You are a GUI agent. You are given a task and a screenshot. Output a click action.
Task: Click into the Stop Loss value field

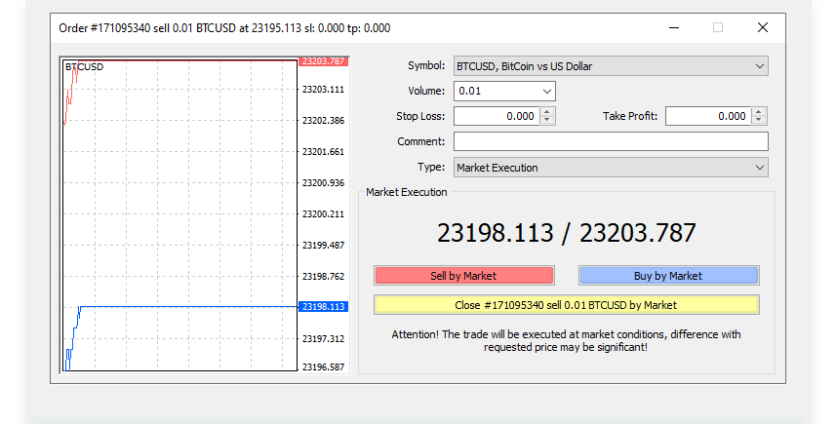[x=495, y=117]
